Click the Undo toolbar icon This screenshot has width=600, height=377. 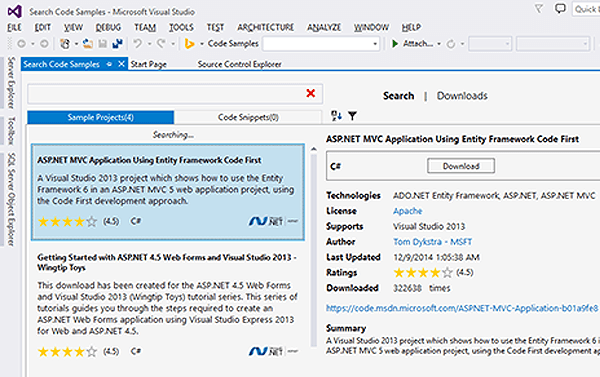pyautogui.click(x=138, y=44)
